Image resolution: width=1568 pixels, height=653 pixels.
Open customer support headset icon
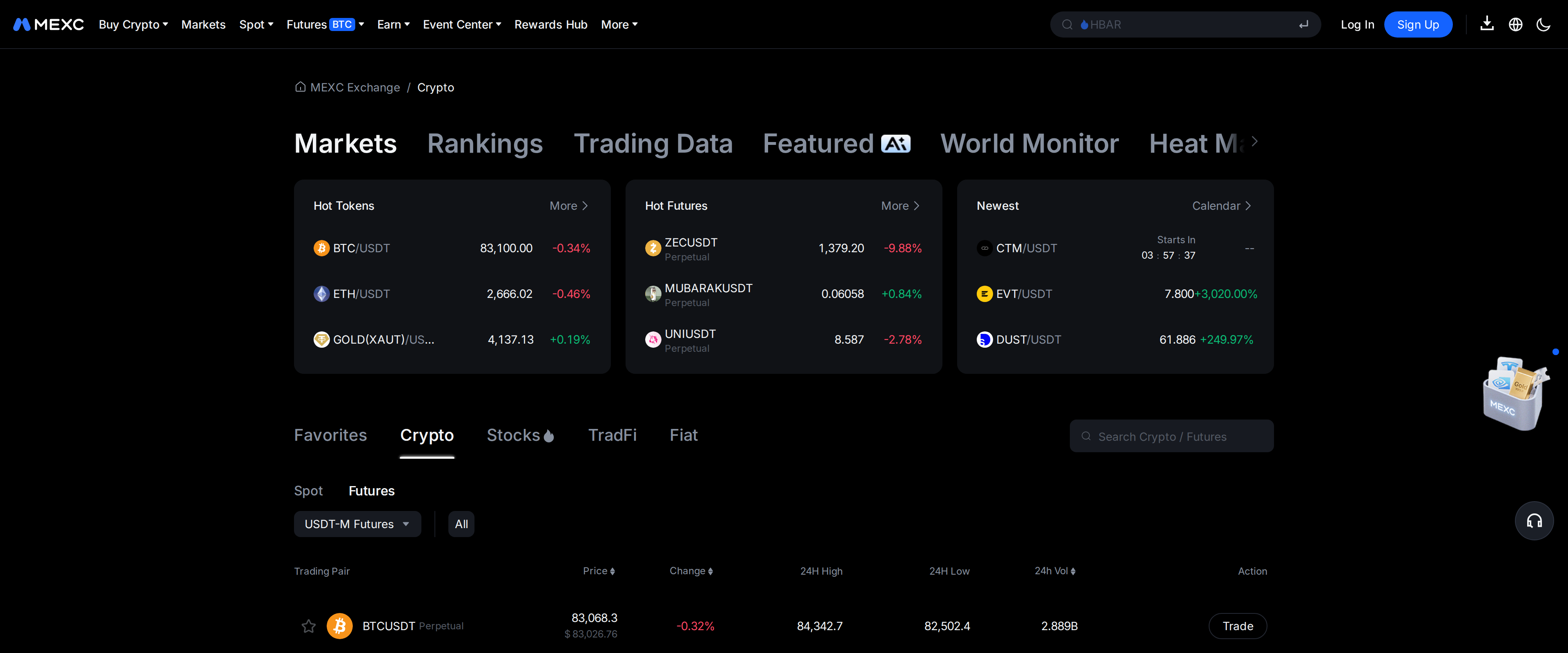click(x=1534, y=520)
